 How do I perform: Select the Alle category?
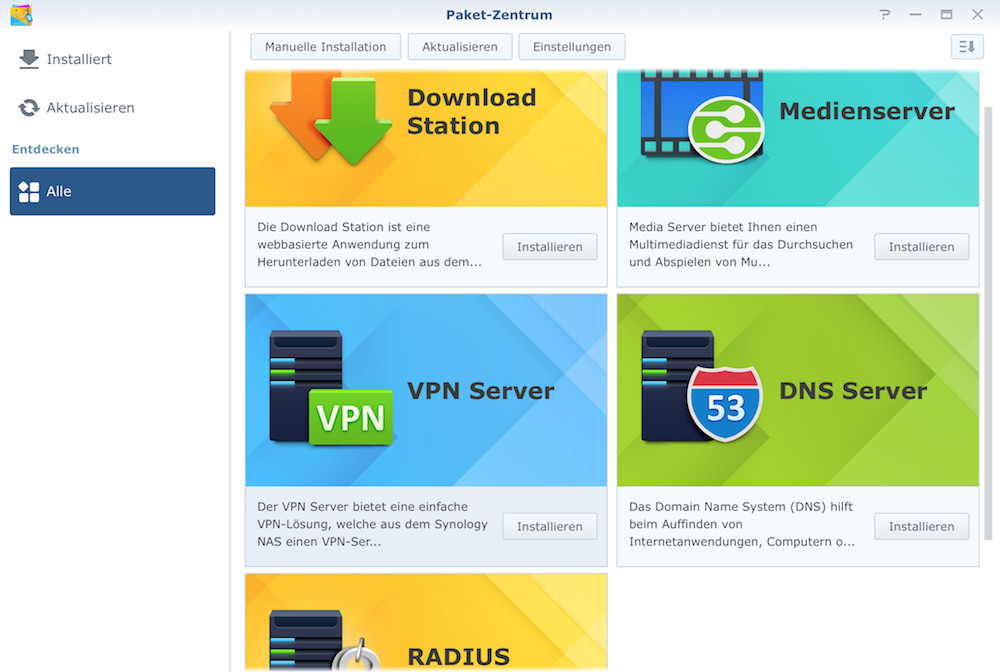(112, 191)
